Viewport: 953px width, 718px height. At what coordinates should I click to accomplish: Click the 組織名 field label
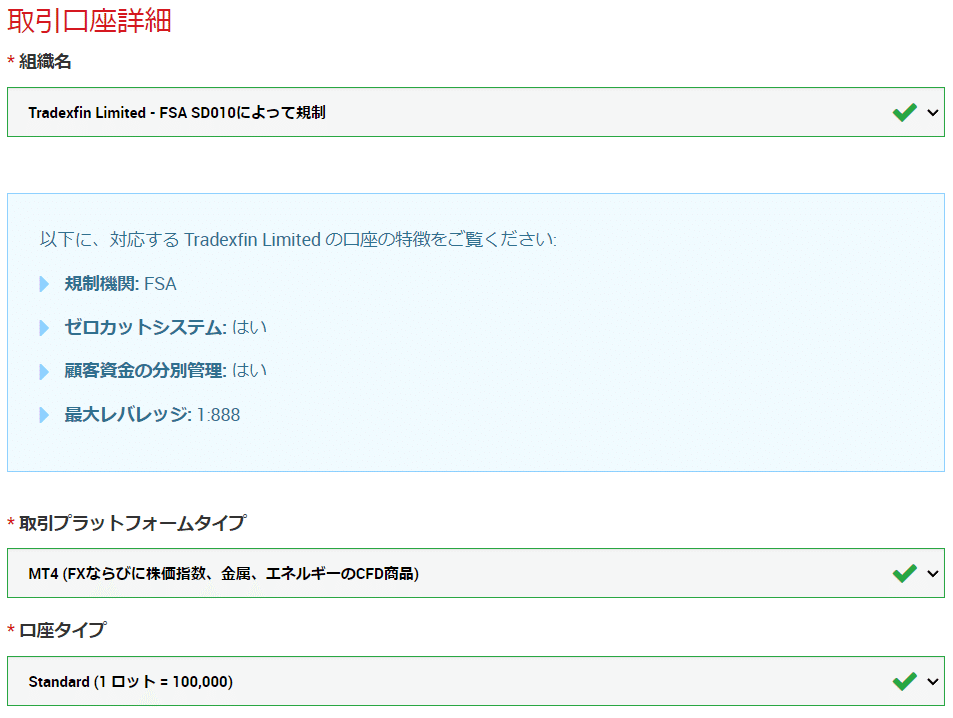click(x=45, y=61)
